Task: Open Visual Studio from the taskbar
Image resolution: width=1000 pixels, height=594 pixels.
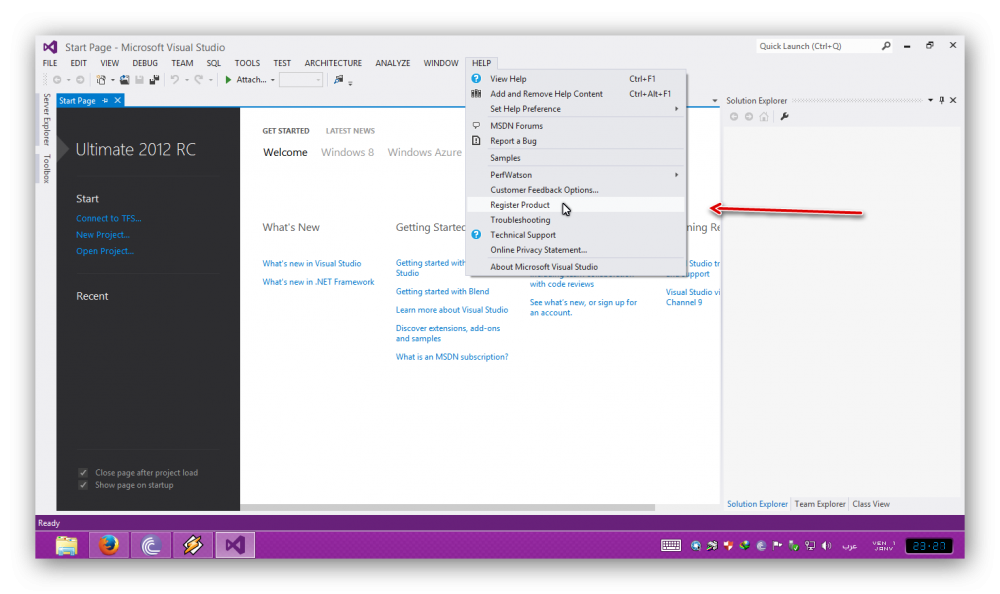Action: (x=235, y=546)
